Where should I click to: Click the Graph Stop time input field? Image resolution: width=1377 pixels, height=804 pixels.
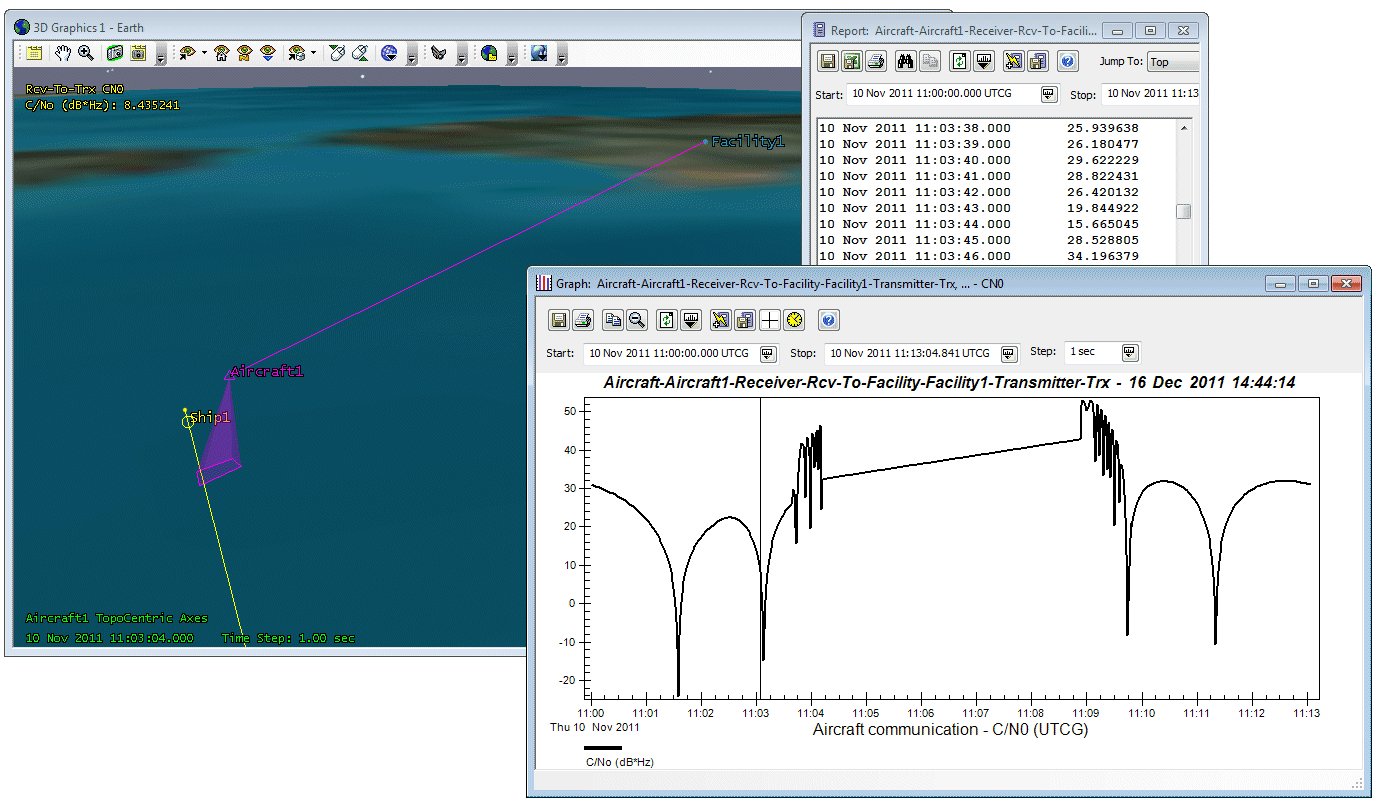point(910,353)
